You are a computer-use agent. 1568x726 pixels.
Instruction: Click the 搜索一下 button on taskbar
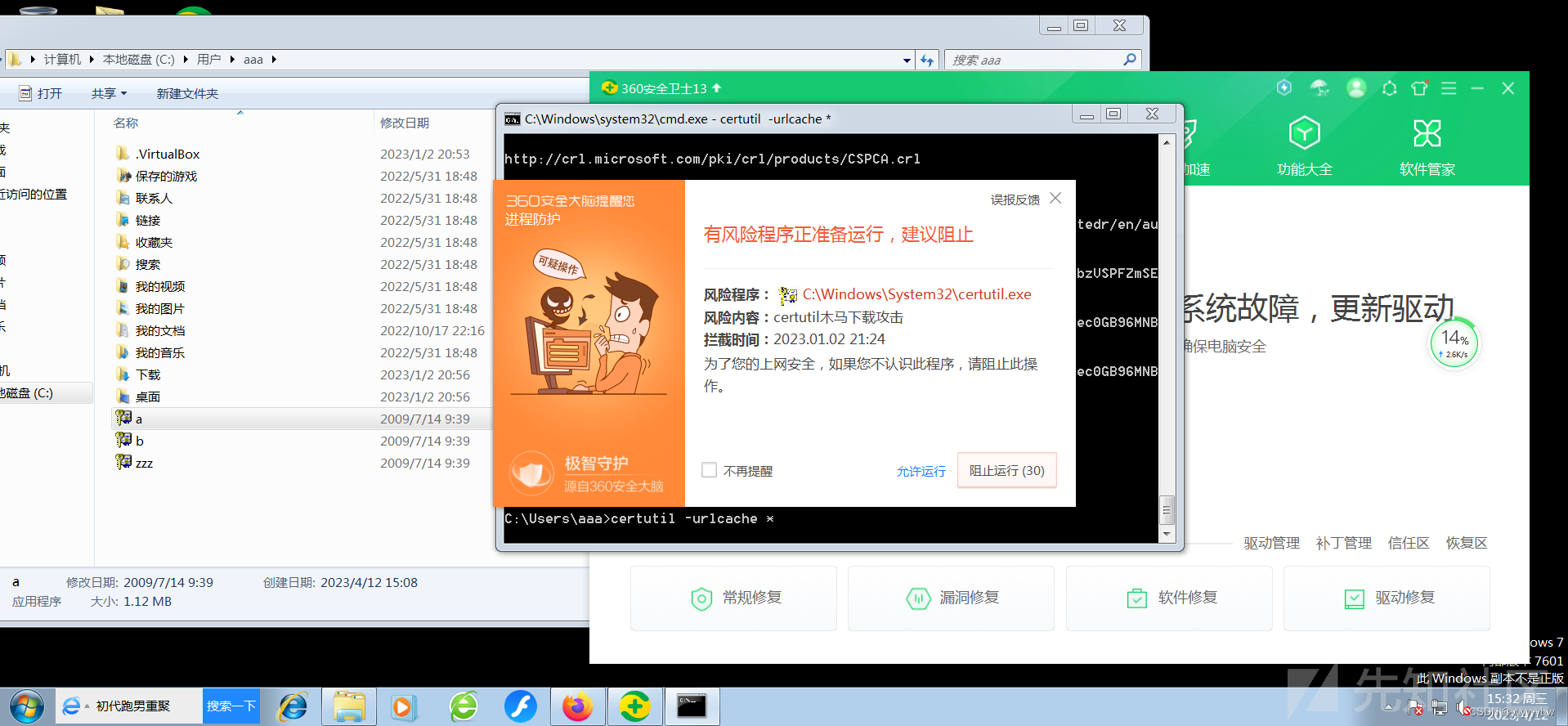click(231, 706)
